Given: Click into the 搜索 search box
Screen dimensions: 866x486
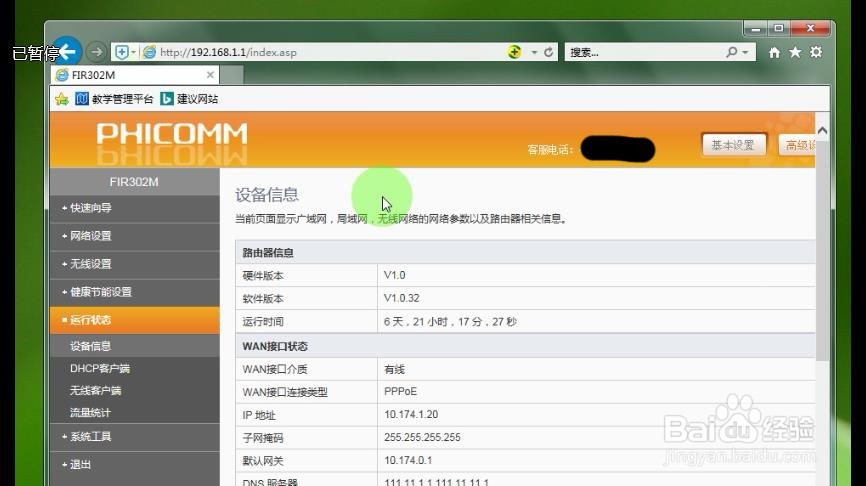Looking at the screenshot, I should click(643, 52).
